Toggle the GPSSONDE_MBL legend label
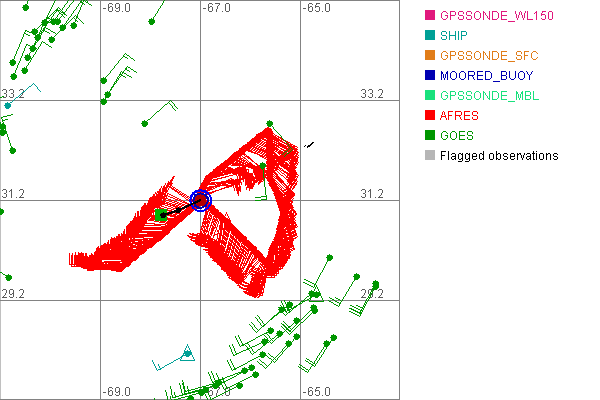600x400 pixels. click(x=493, y=96)
